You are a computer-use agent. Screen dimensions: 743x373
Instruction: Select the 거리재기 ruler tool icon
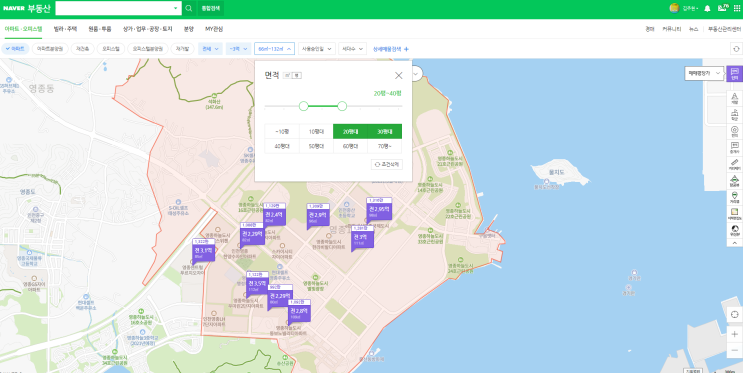pos(734,164)
